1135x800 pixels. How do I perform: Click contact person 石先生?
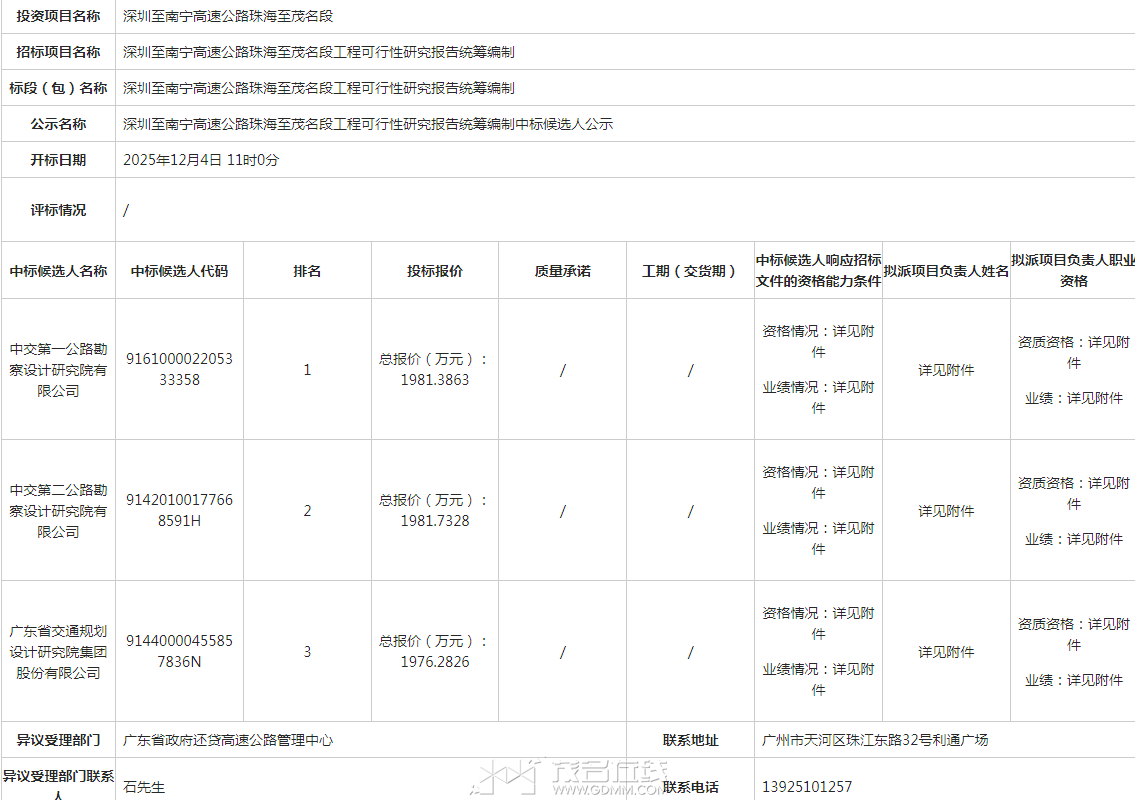point(144,787)
